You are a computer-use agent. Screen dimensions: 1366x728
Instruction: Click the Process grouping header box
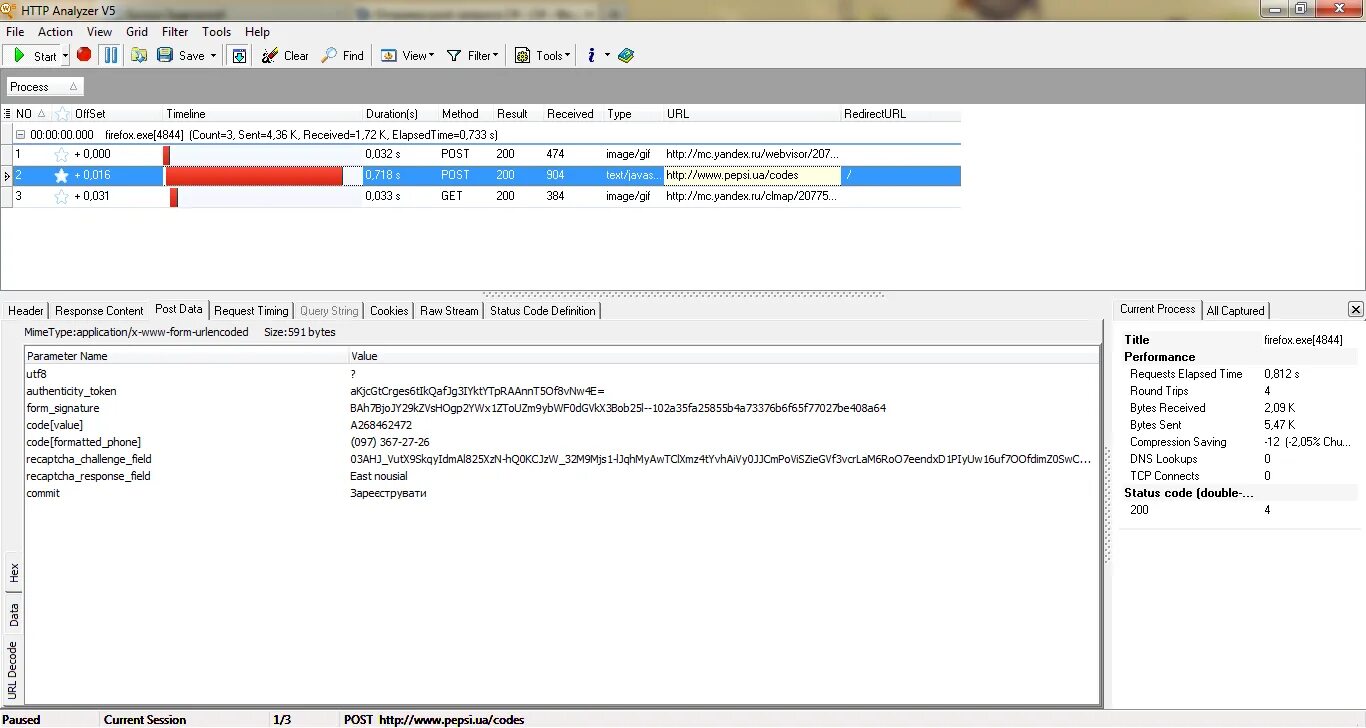45,87
